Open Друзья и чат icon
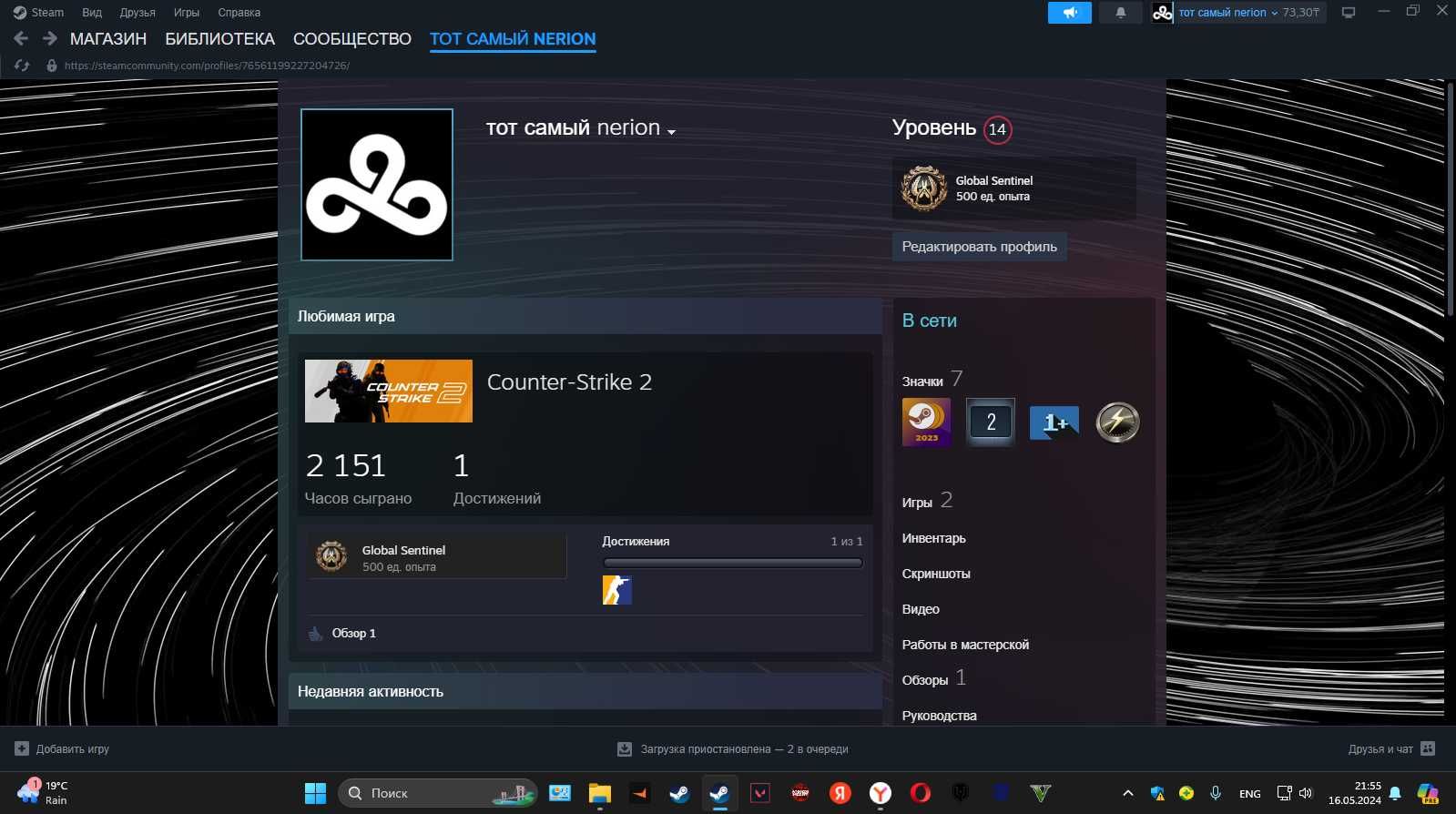 (x=1428, y=748)
